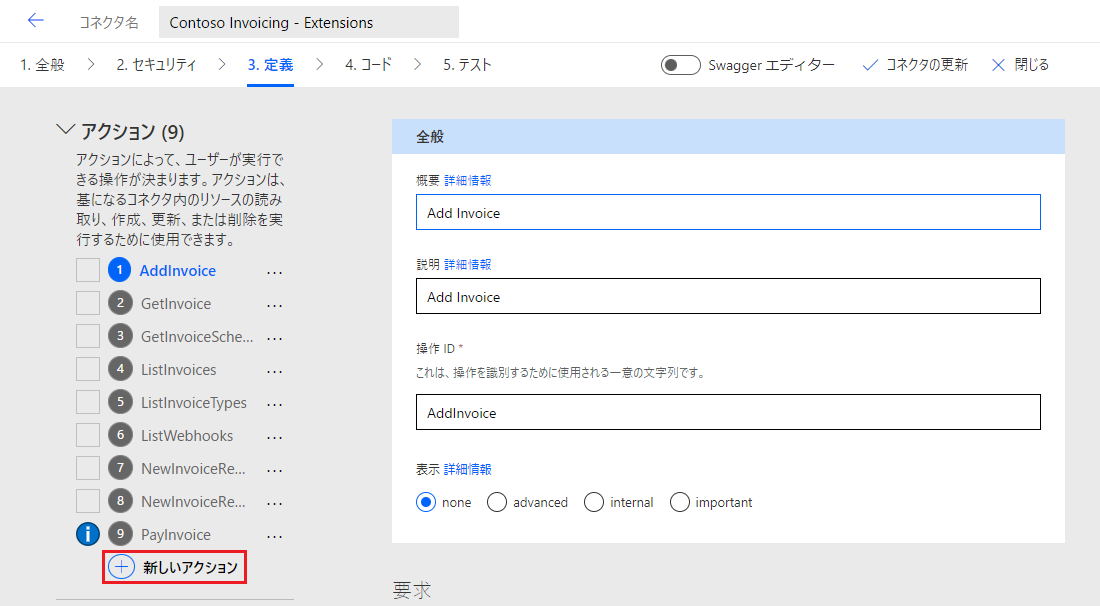The width and height of the screenshot is (1100, 606).
Task: Select the advanced visibility radio button
Action: pos(497,502)
